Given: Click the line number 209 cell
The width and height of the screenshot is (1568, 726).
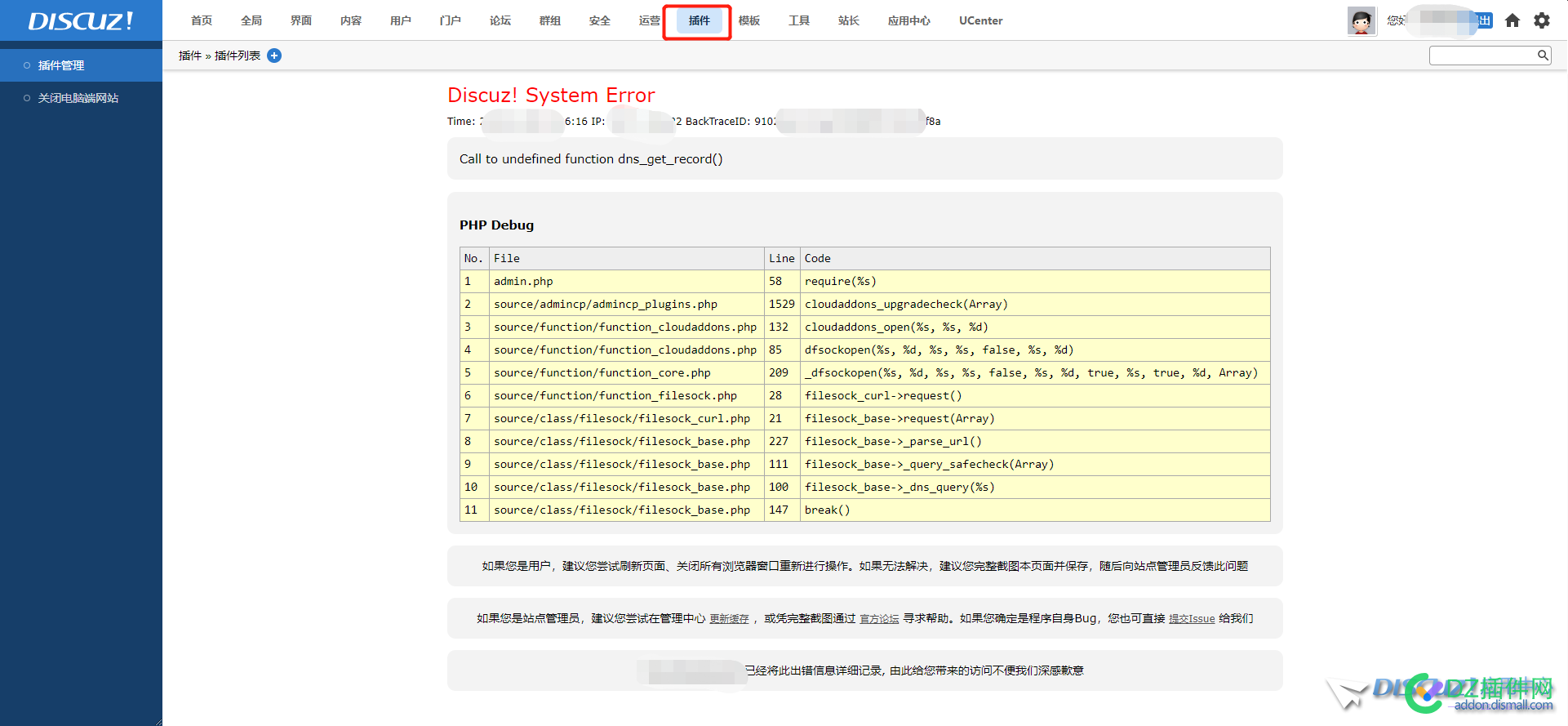Looking at the screenshot, I should 782,372.
